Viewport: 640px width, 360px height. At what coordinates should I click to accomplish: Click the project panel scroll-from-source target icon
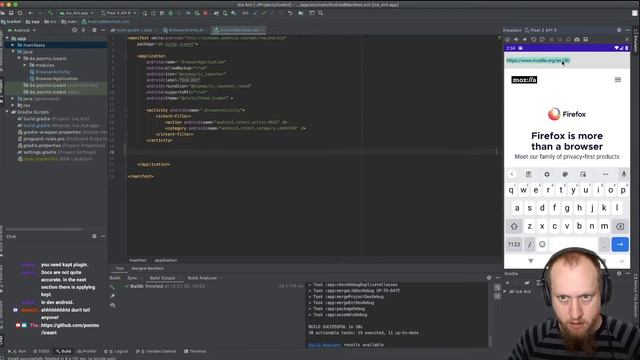click(x=74, y=30)
